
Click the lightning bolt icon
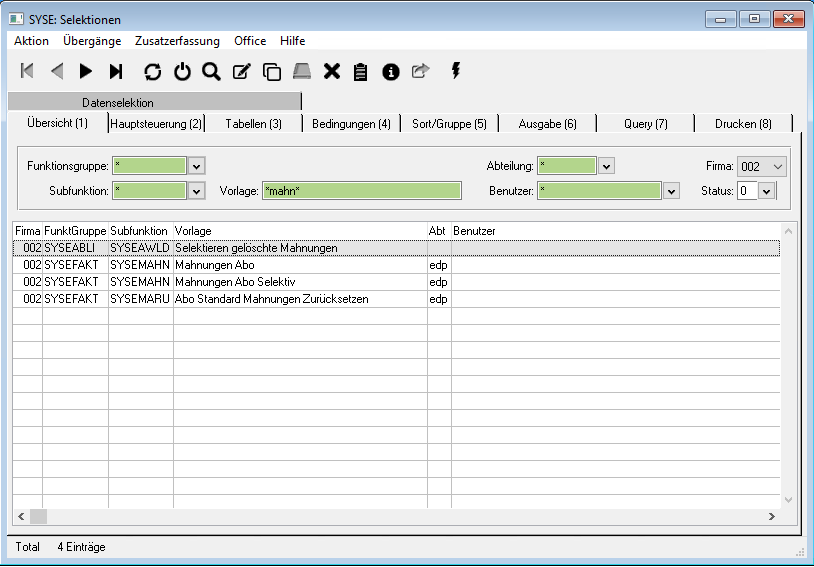tap(456, 71)
